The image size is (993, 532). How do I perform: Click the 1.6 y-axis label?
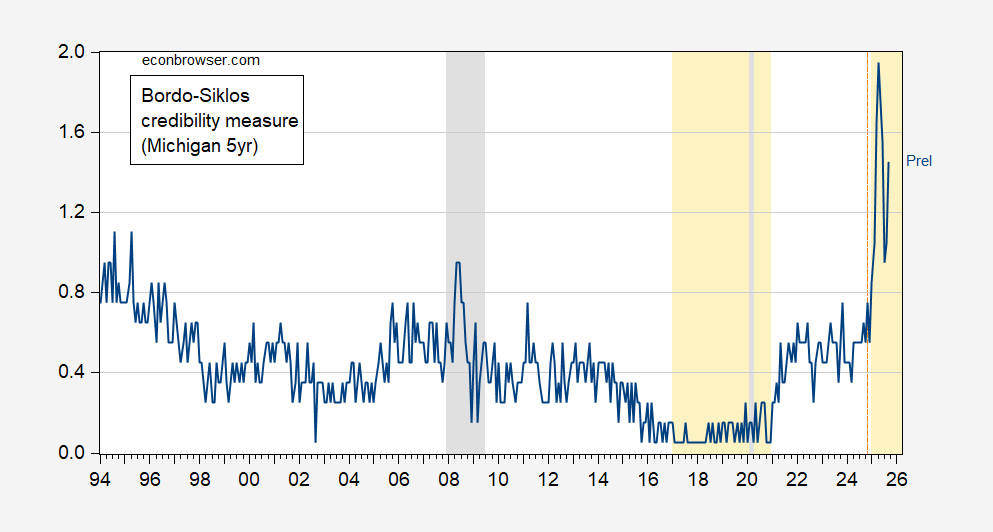[74, 132]
